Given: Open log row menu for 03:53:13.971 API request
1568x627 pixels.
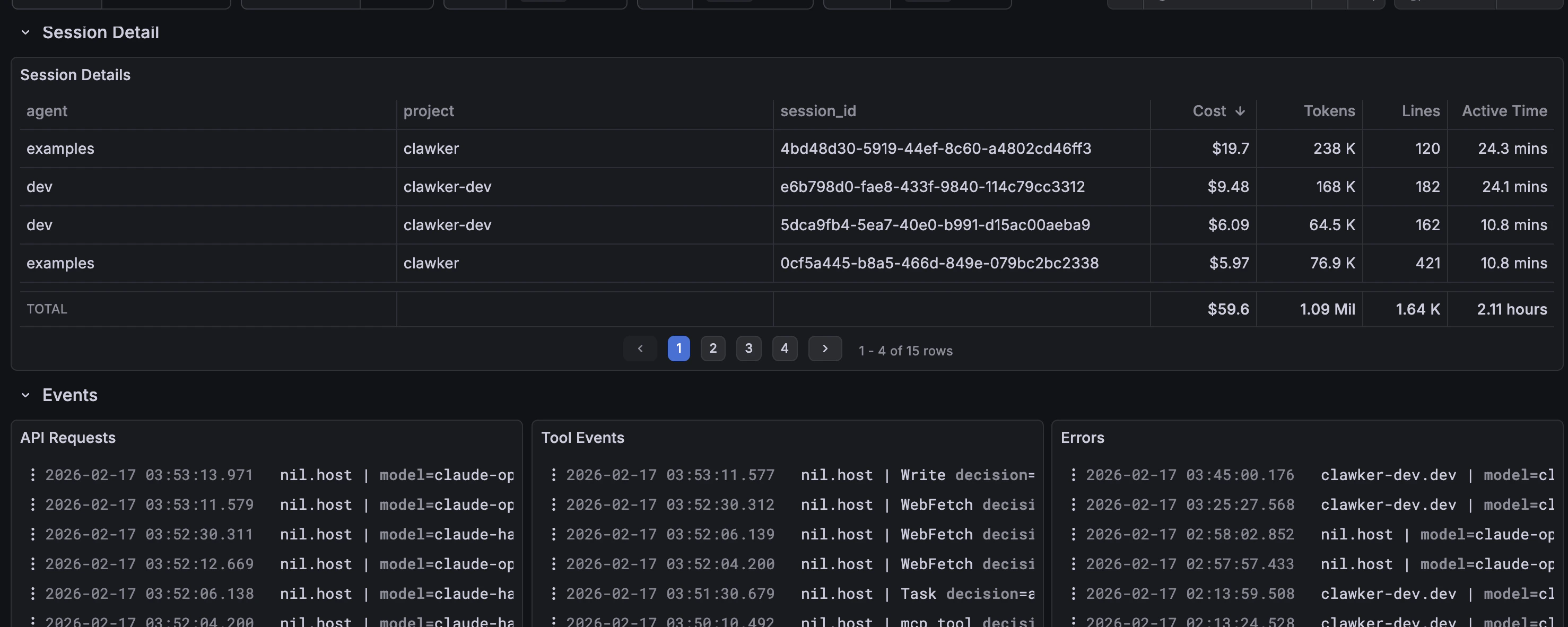Looking at the screenshot, I should click(33, 475).
